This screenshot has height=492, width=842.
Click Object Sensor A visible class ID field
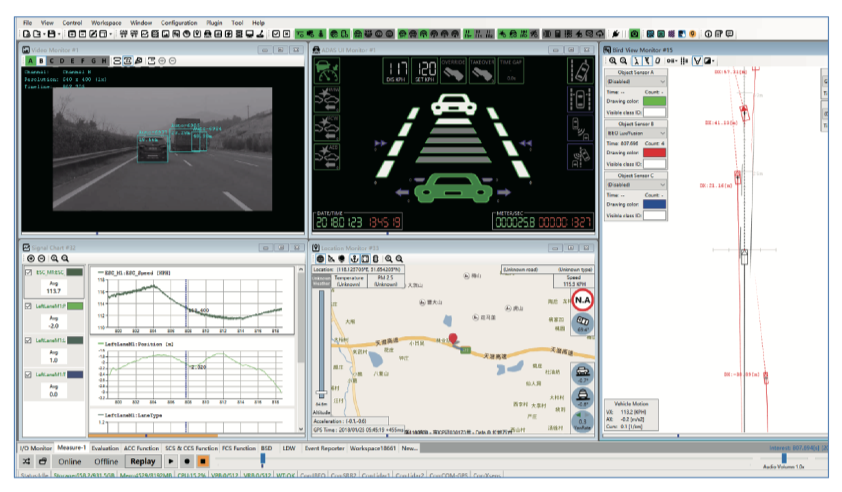pos(654,112)
